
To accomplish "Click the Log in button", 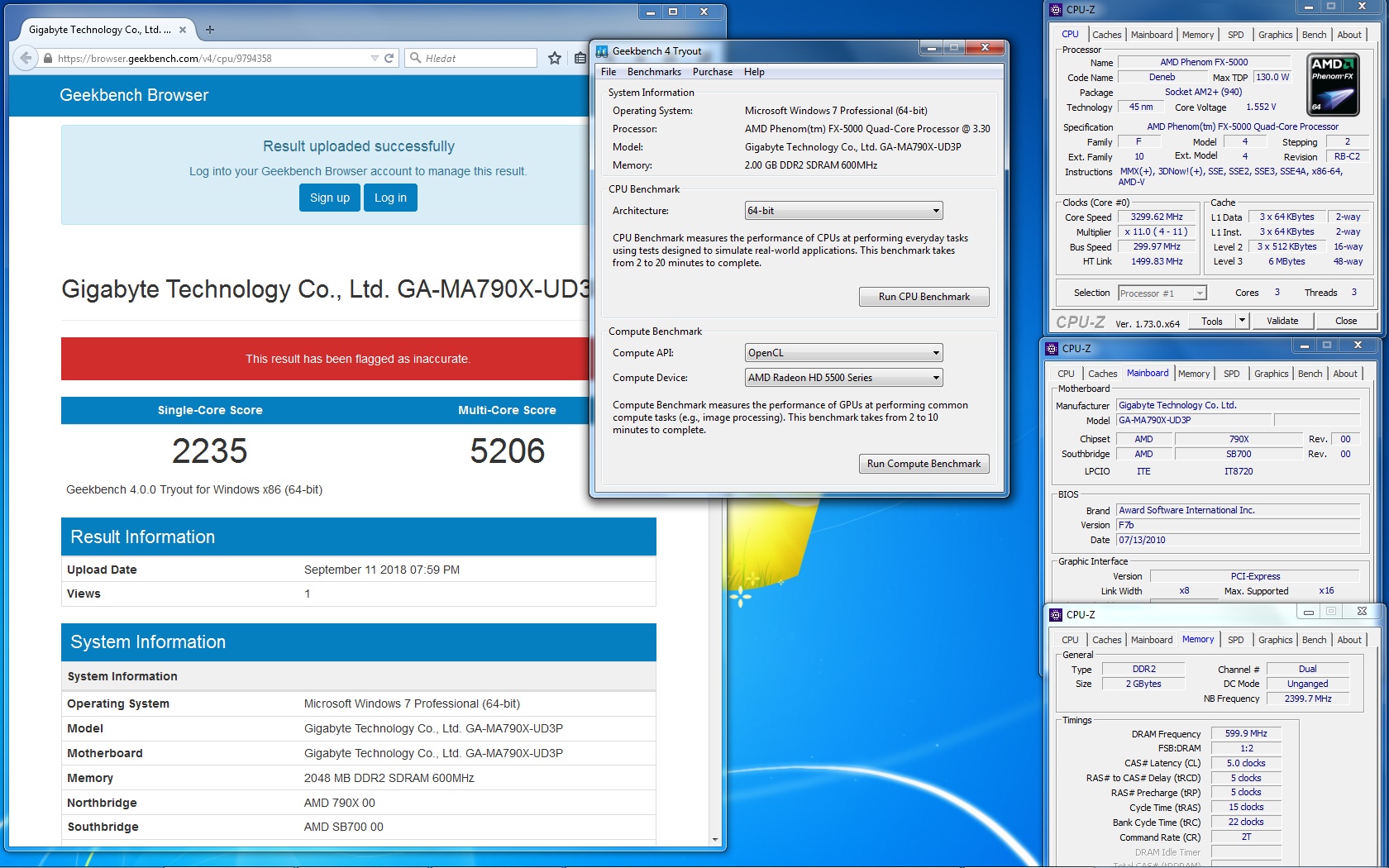I will [390, 198].
